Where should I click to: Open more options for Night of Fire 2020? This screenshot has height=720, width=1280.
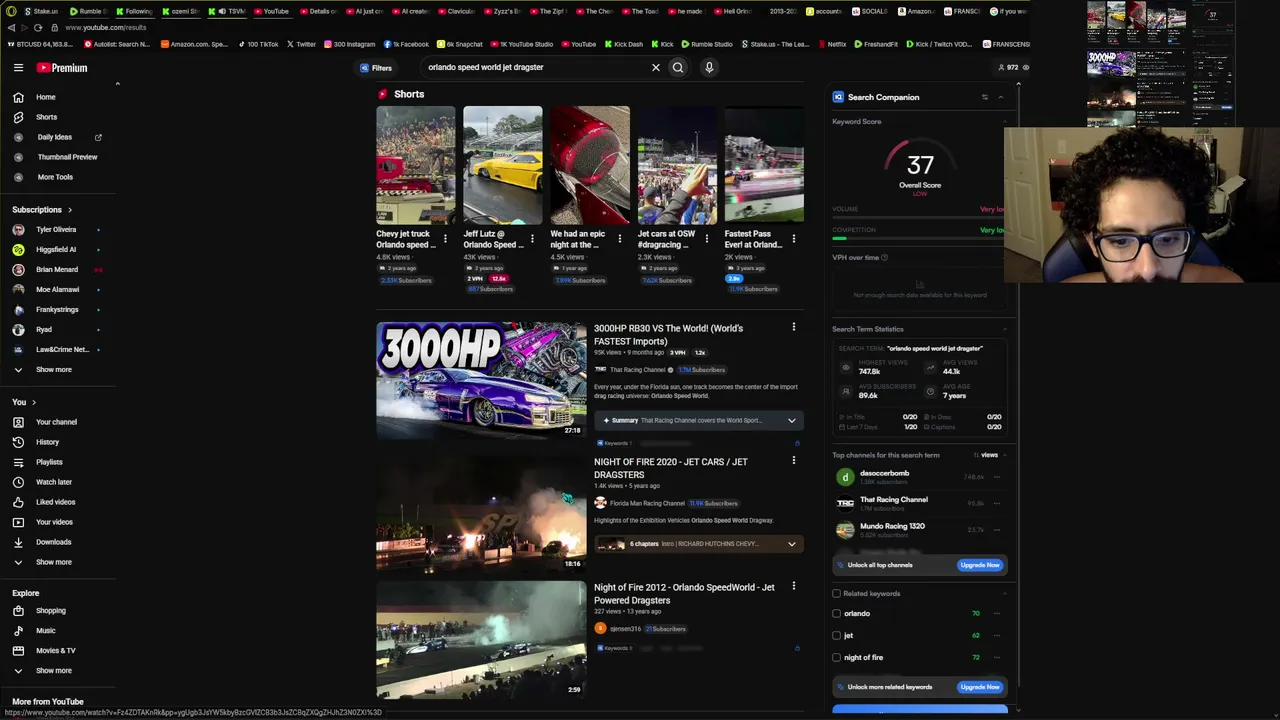point(794,461)
